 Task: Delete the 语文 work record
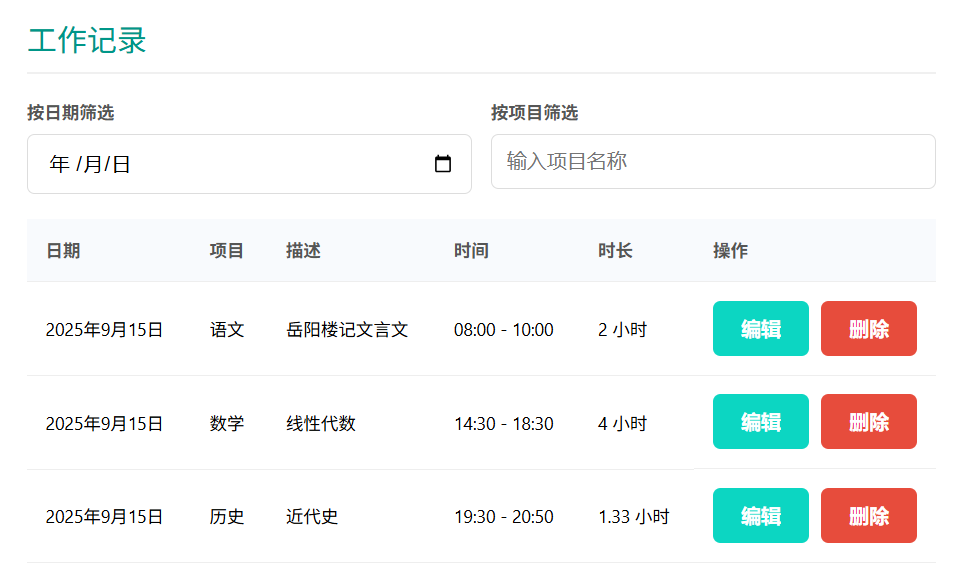(x=868, y=329)
